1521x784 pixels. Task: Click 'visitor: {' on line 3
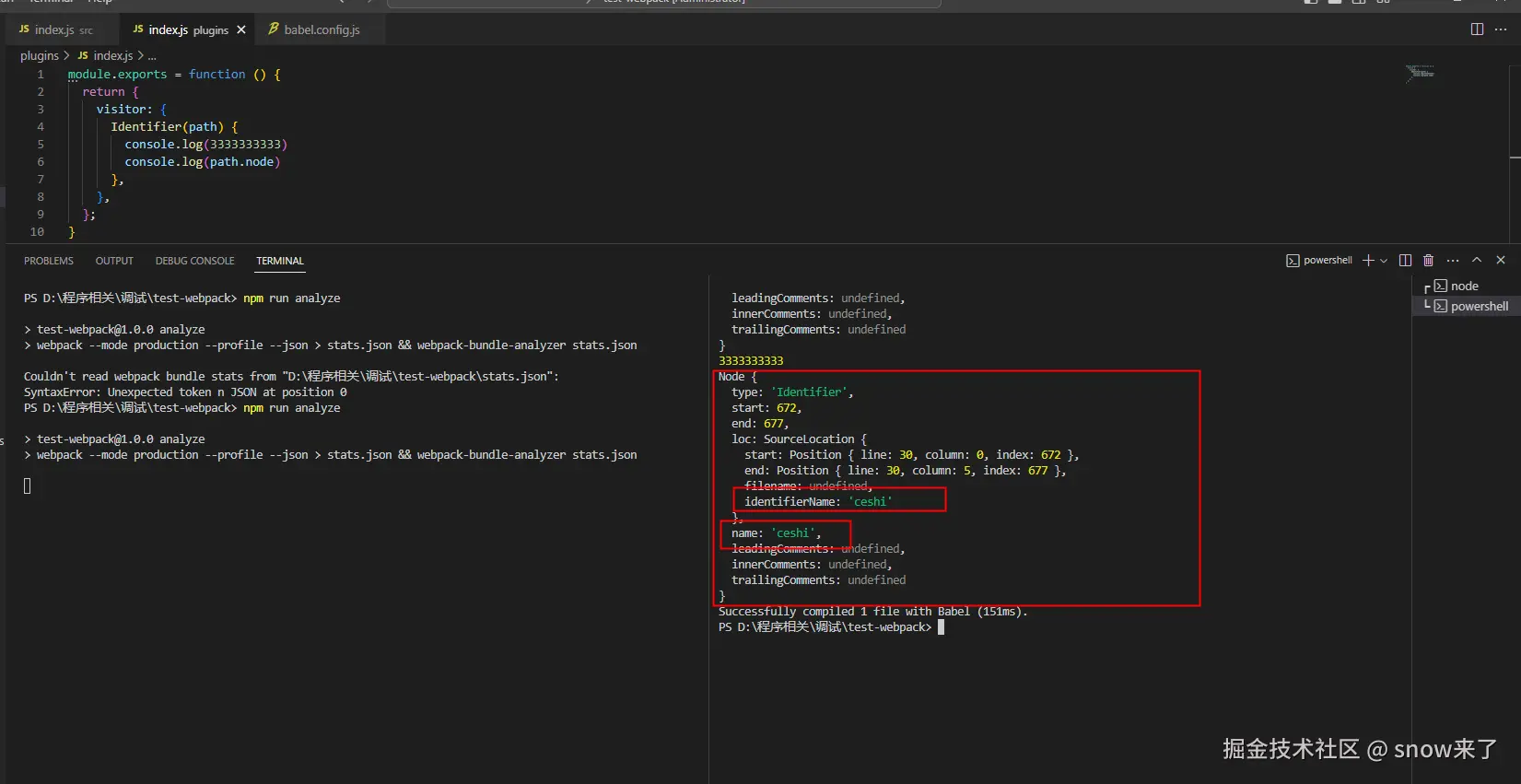132,109
